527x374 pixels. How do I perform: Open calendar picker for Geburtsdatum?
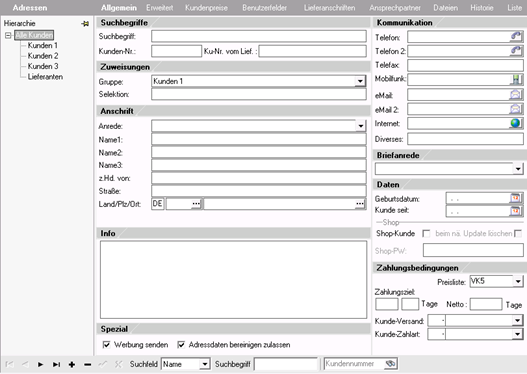pyautogui.click(x=516, y=198)
